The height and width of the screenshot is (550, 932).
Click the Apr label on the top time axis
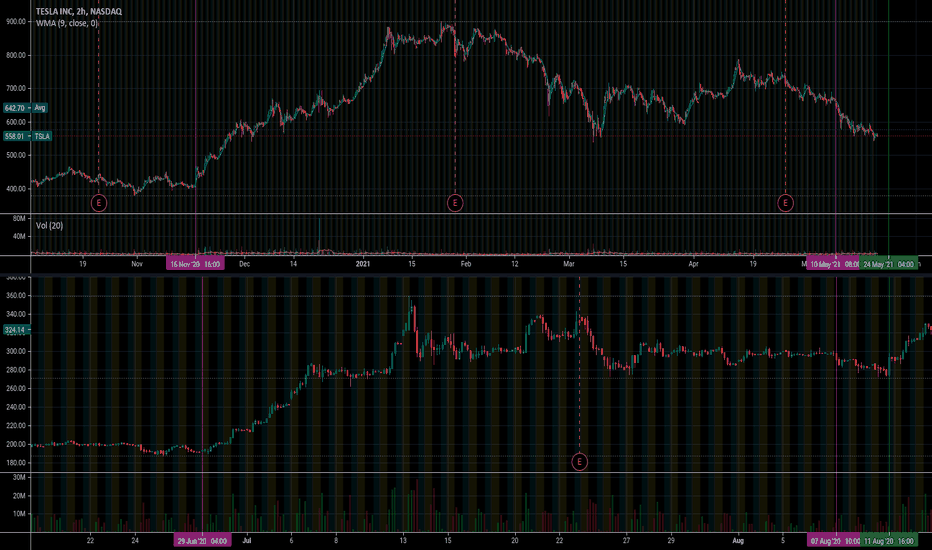click(x=693, y=264)
